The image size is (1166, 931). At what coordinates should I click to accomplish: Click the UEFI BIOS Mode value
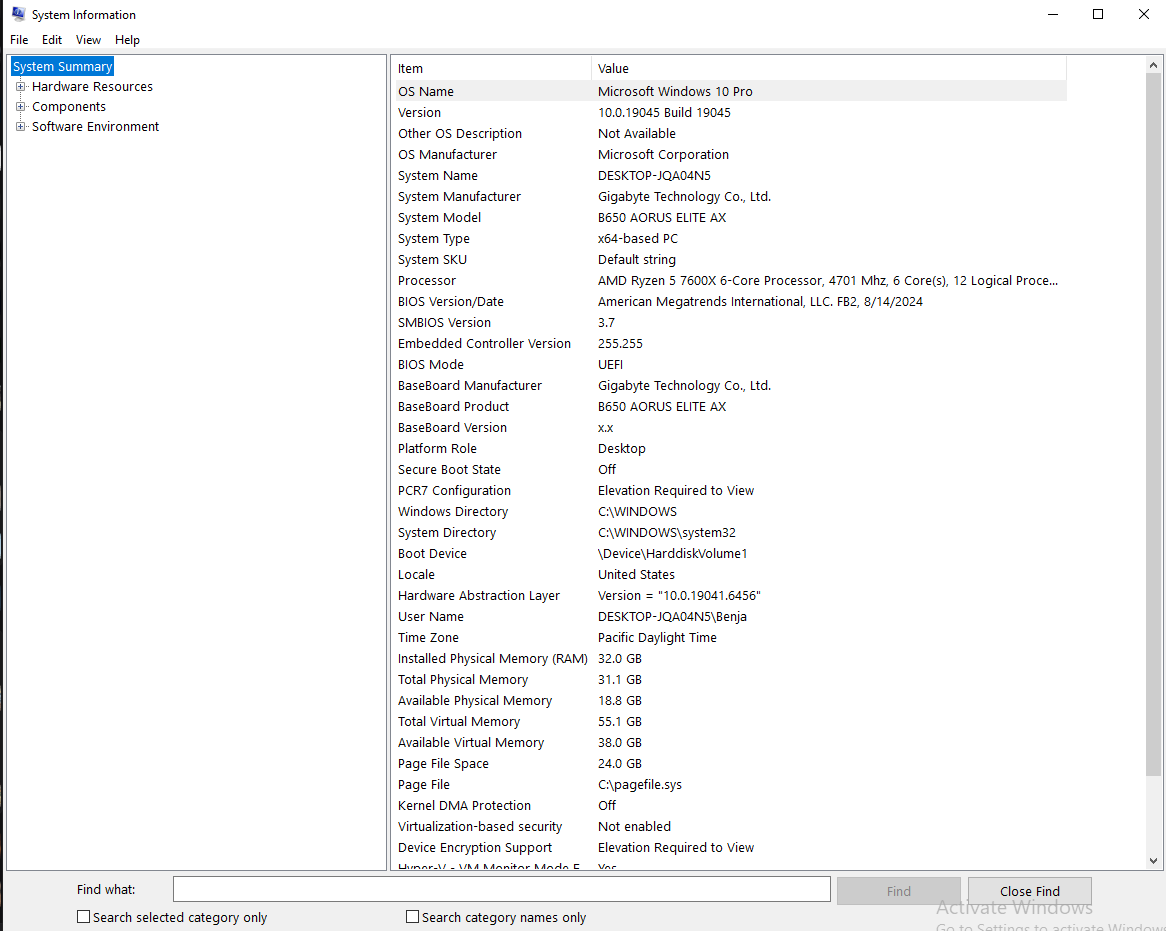tap(611, 364)
